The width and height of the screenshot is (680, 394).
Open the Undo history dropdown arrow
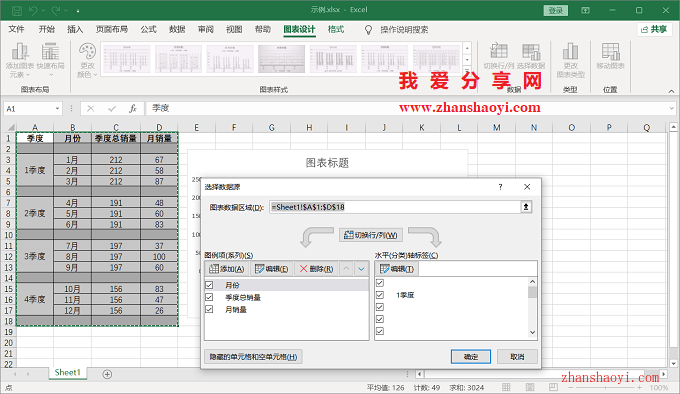click(43, 10)
